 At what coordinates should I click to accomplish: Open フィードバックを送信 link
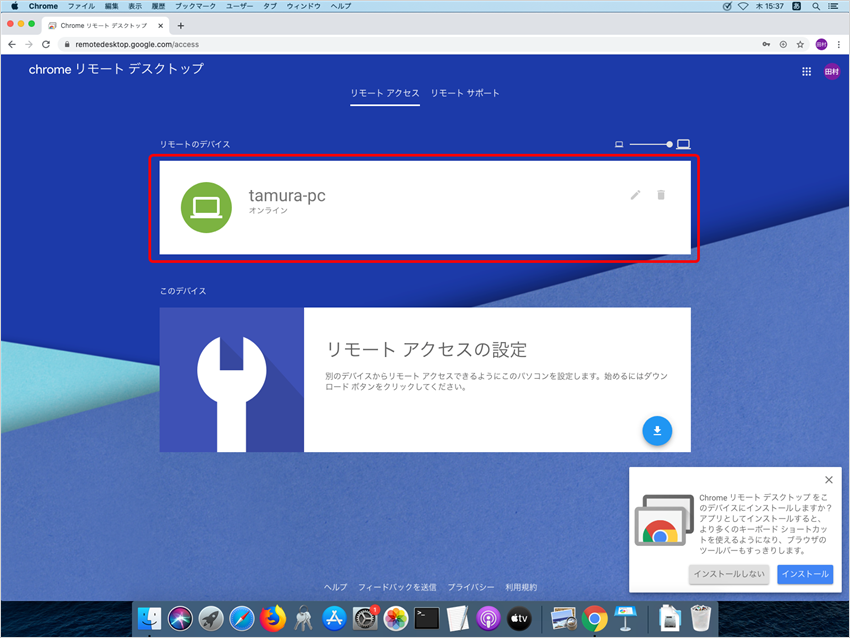[397, 587]
